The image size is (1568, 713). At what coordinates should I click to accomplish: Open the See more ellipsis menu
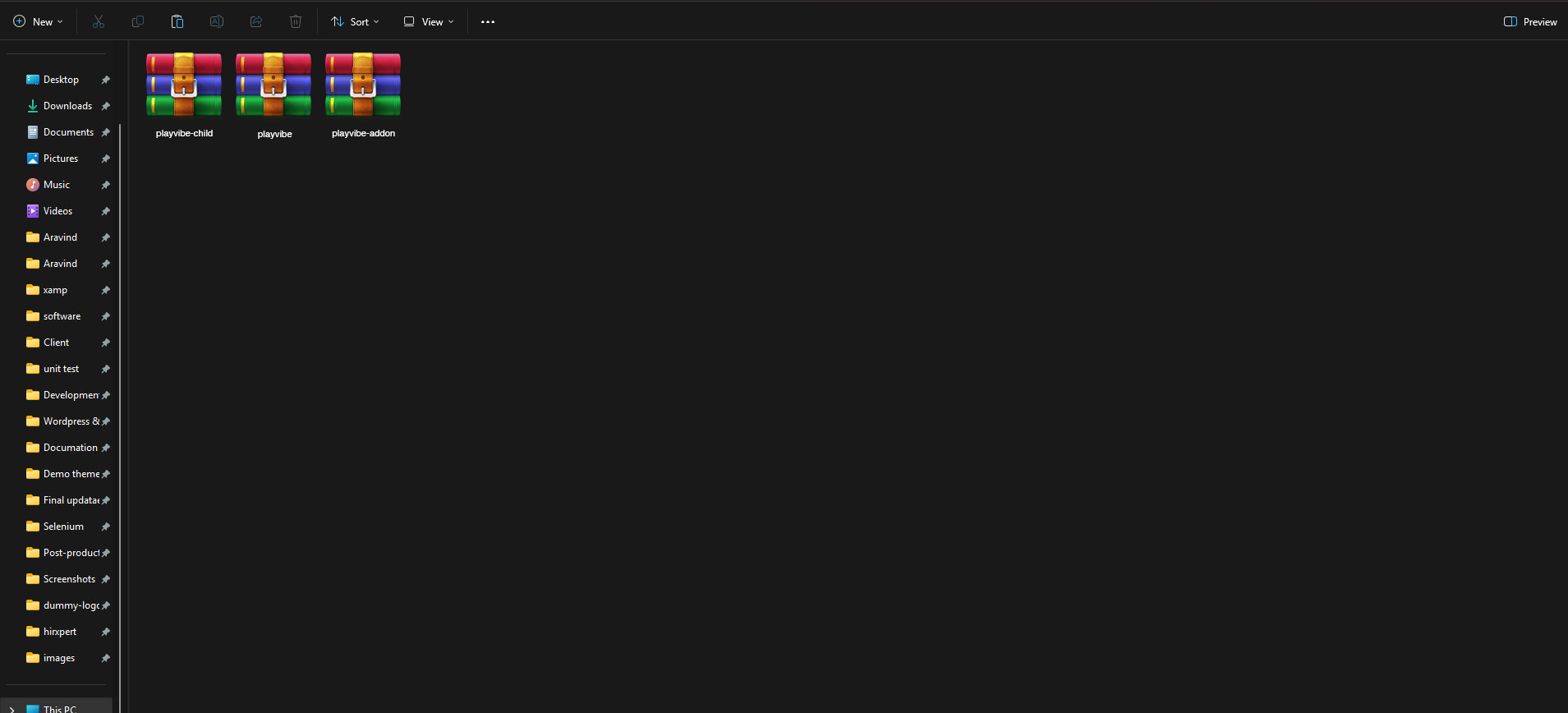tap(488, 22)
